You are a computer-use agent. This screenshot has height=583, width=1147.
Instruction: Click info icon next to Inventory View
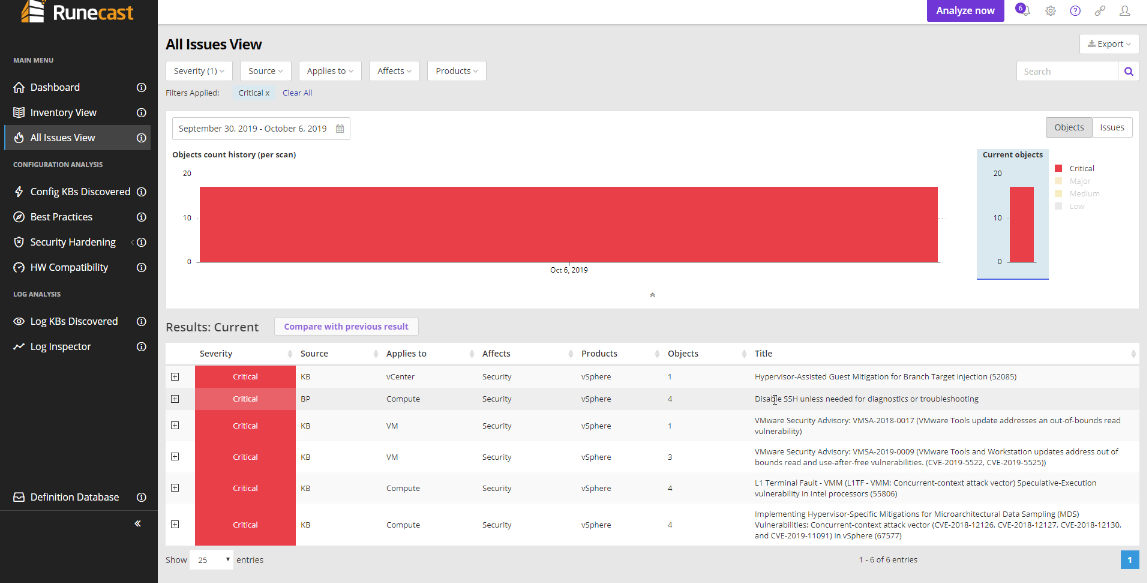[x=142, y=113]
